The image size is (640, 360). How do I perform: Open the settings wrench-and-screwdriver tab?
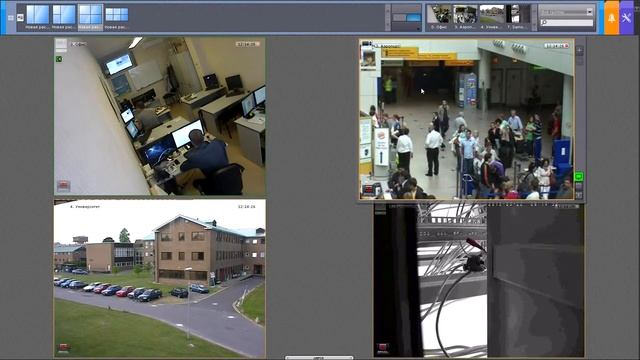pyautogui.click(x=627, y=18)
